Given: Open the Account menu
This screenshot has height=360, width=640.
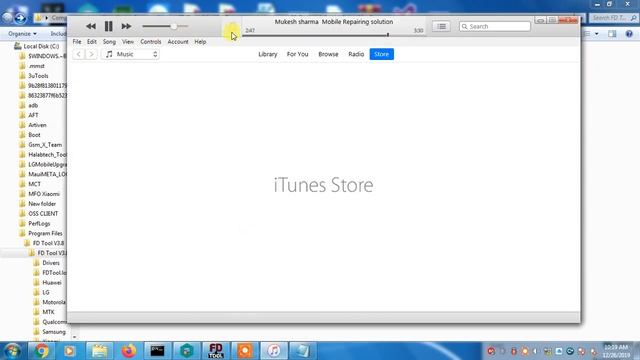Looking at the screenshot, I should point(178,42).
